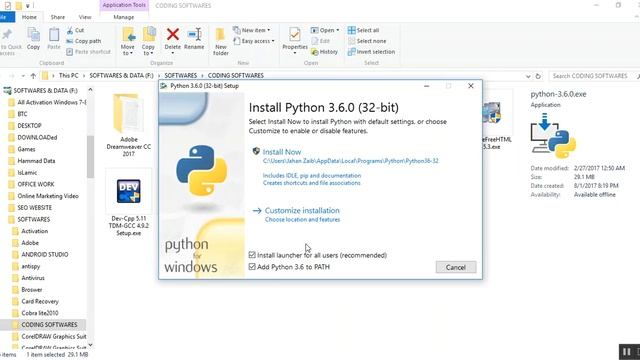Click Pin to Quick access icon

[x=7, y=35]
